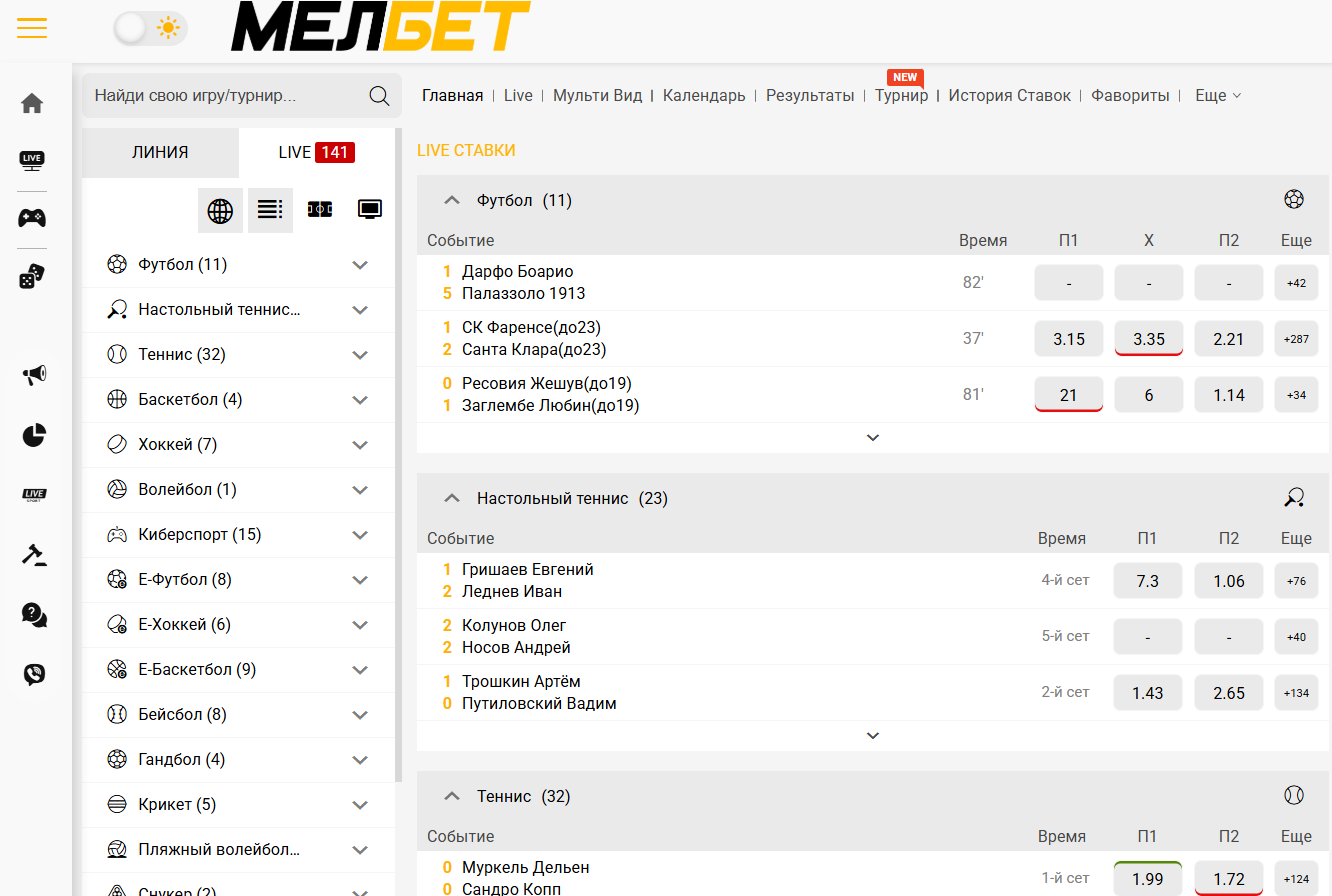Bet on П1 odds 21 for Ресовия Жешув

(x=1069, y=395)
